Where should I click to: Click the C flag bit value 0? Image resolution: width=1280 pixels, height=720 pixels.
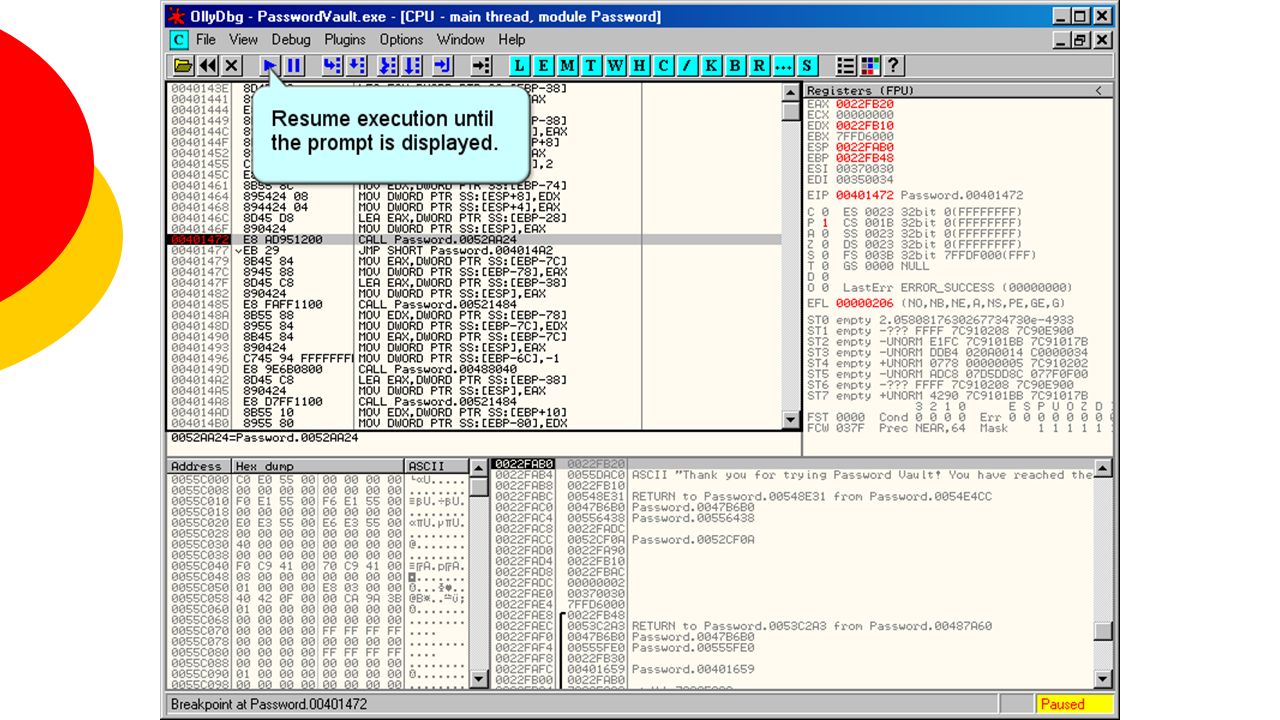825,212
